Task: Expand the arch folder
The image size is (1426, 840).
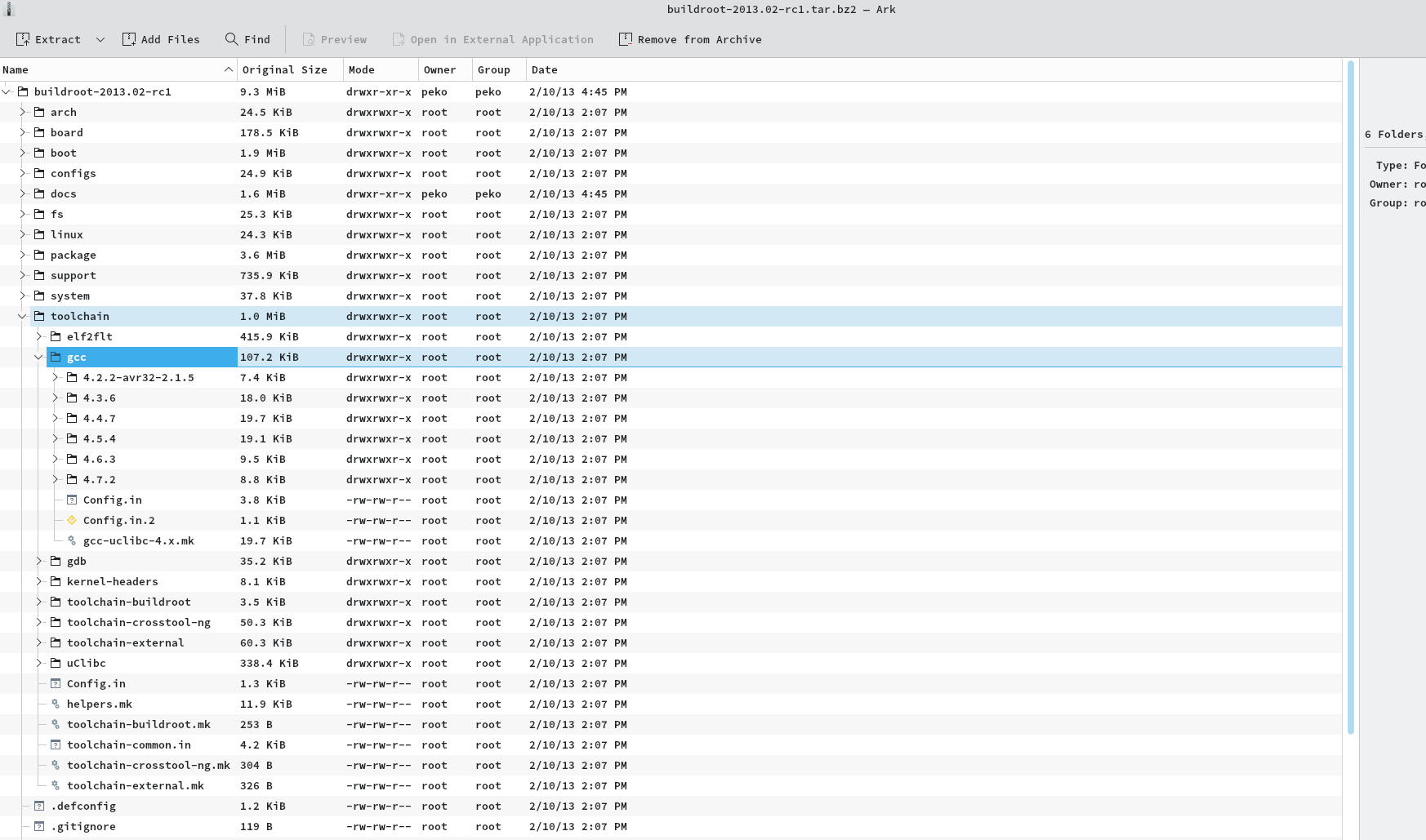Action: point(23,112)
